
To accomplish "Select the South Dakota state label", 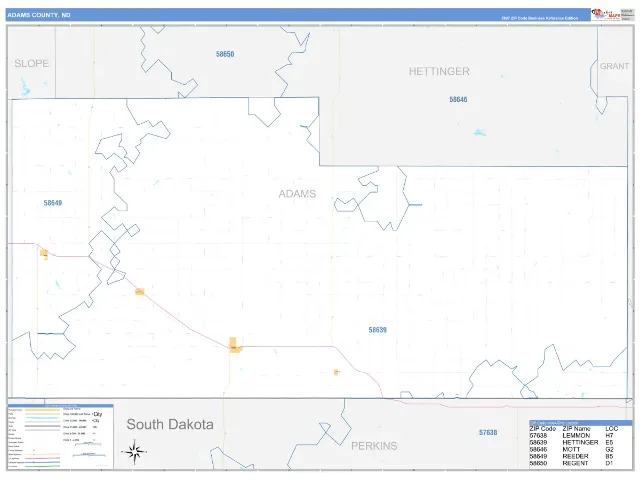I will tap(170, 424).
